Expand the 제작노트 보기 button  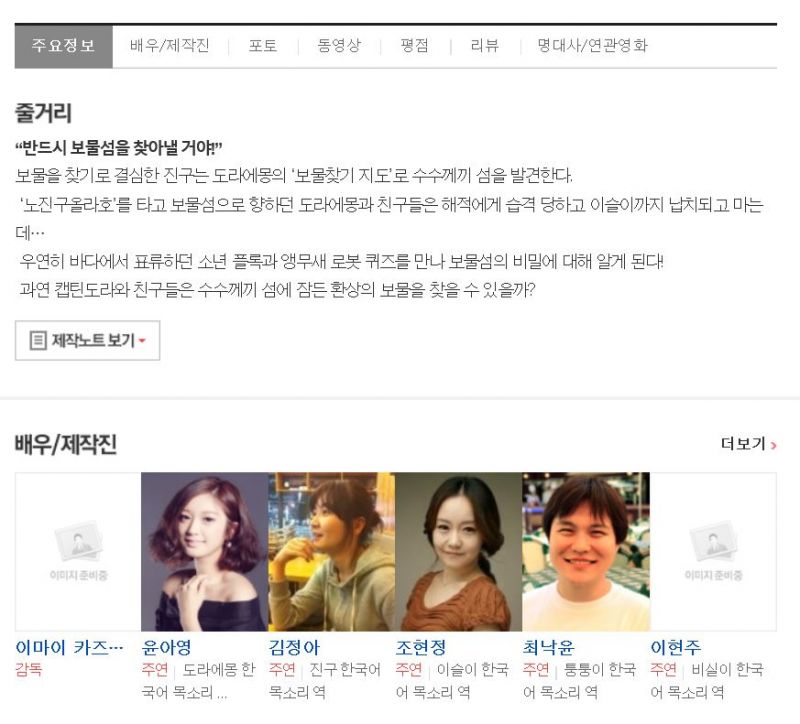(x=87, y=340)
